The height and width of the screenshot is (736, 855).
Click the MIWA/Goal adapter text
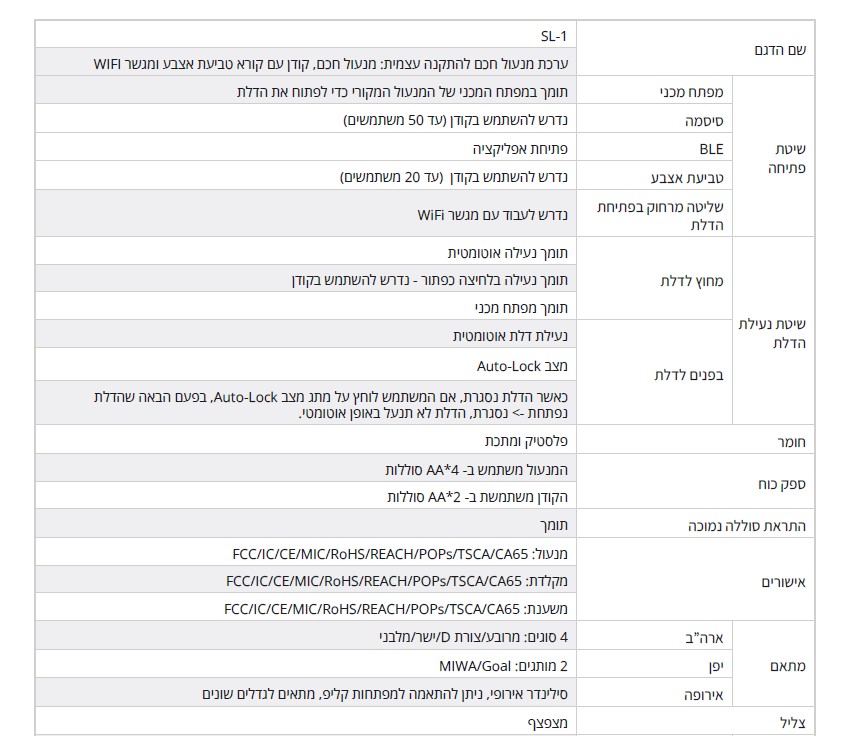(x=503, y=665)
